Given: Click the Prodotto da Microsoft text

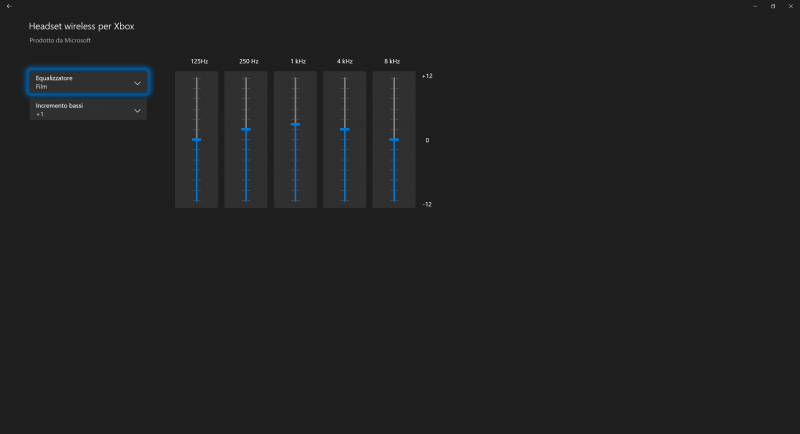Looking at the screenshot, I should 60,40.
